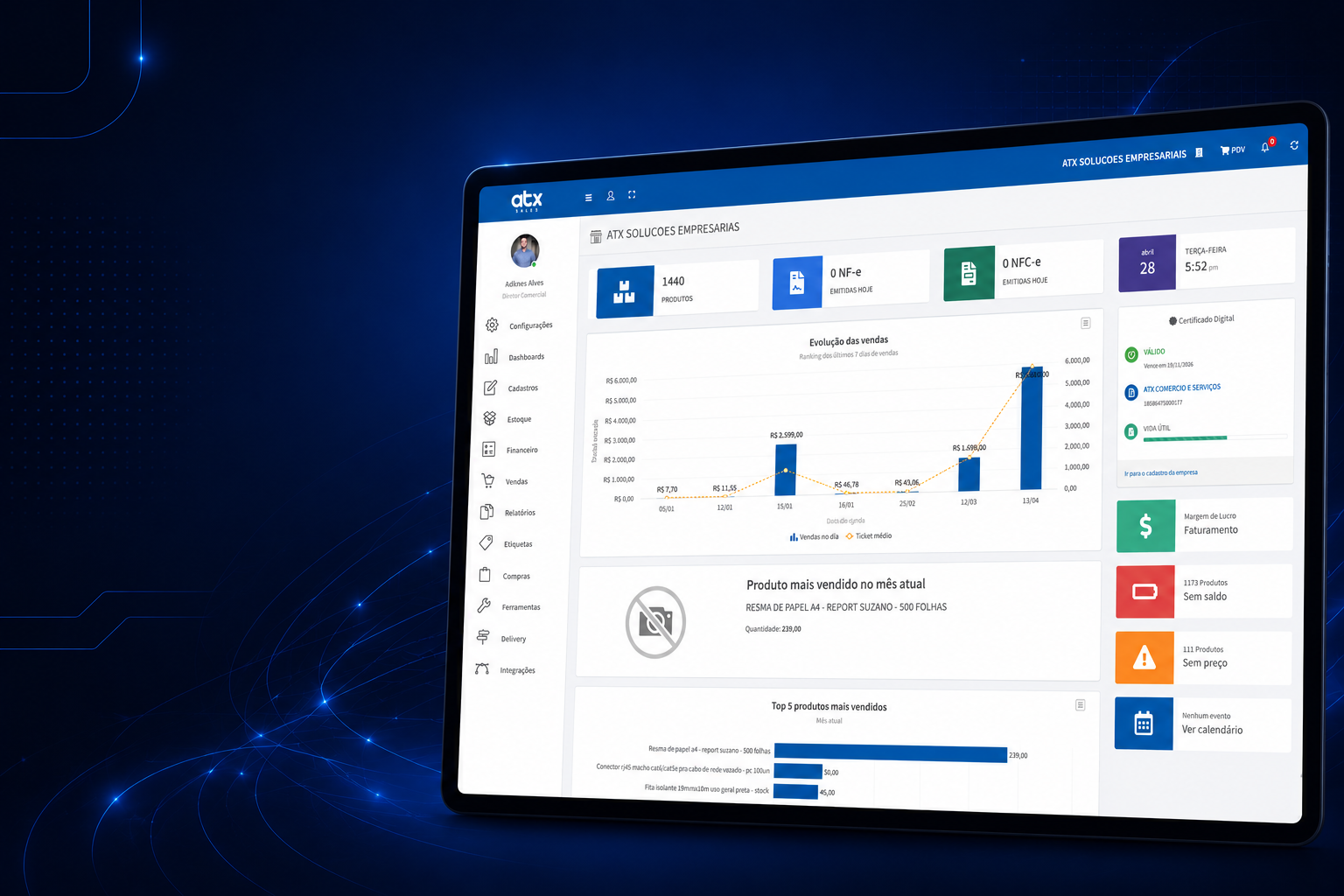Click the 15/01 sales bar
This screenshot has width=1344, height=896.
tap(786, 471)
